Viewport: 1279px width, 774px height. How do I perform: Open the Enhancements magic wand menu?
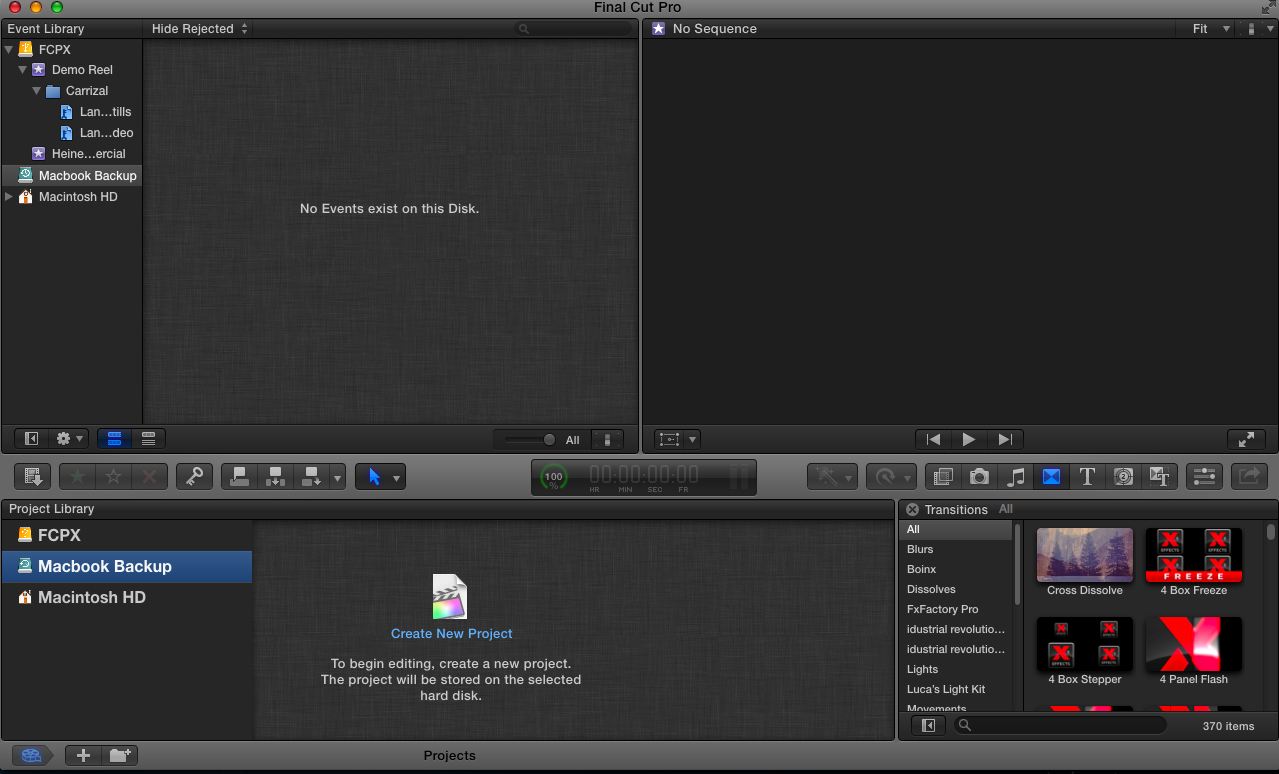[x=832, y=477]
